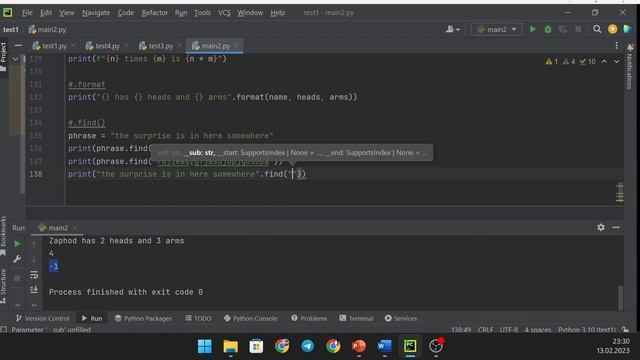Open the Help menu
The height and width of the screenshot is (360, 640).
coord(278,13)
